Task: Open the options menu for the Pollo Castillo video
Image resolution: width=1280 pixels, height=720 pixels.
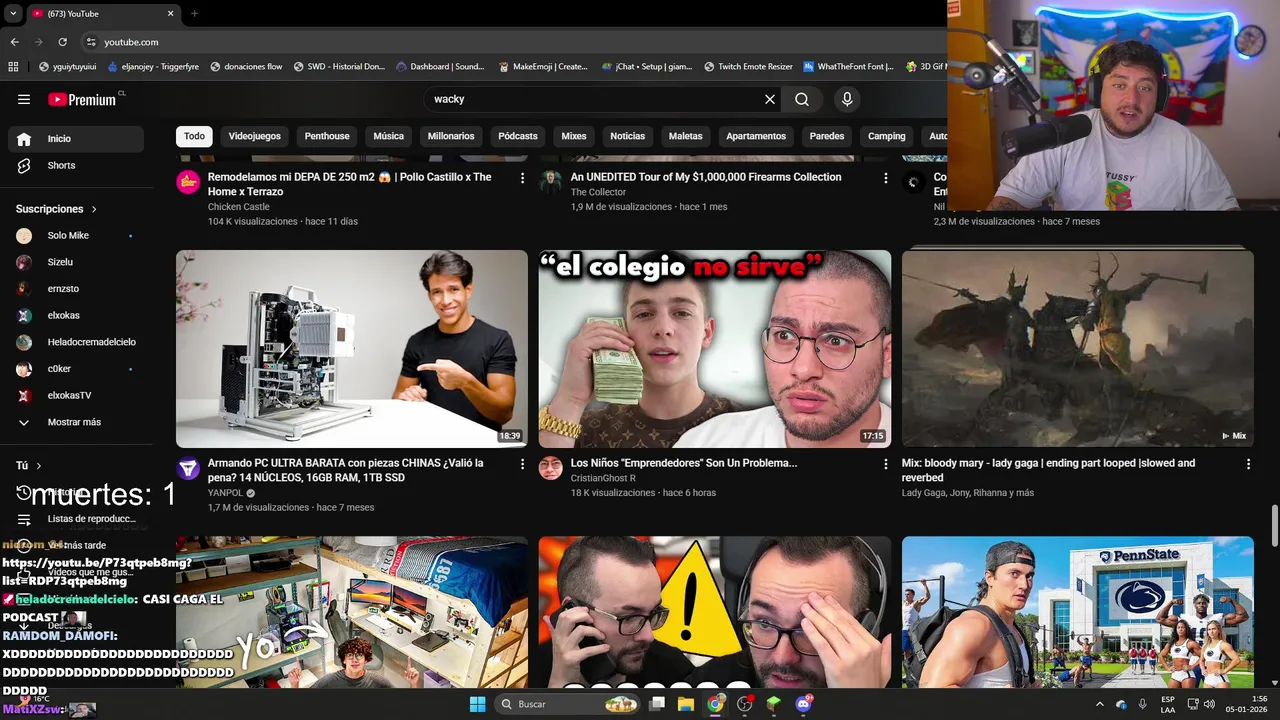Action: click(522, 178)
